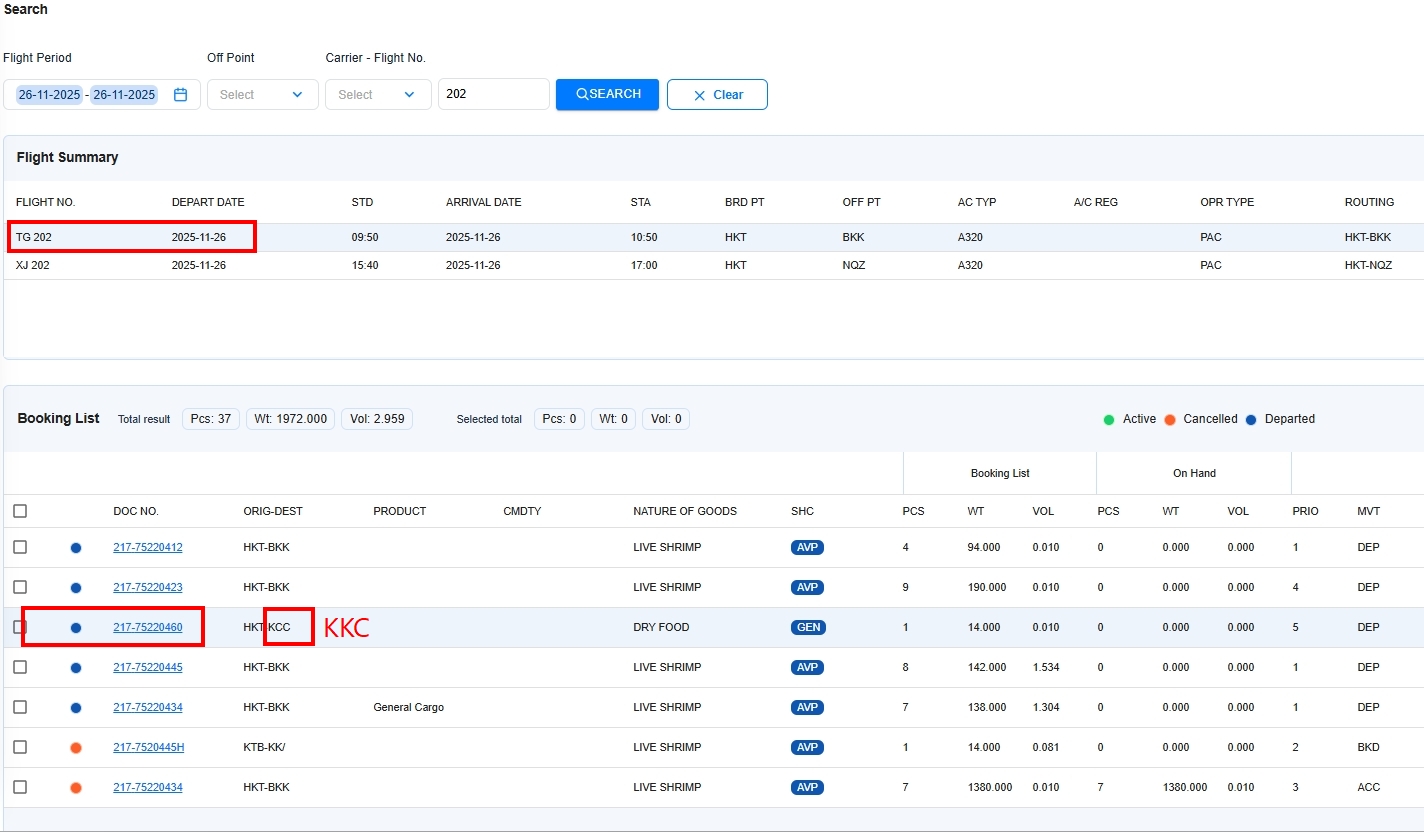Click the AVP badge for 217-75220445
The image size is (1424, 832).
(807, 668)
